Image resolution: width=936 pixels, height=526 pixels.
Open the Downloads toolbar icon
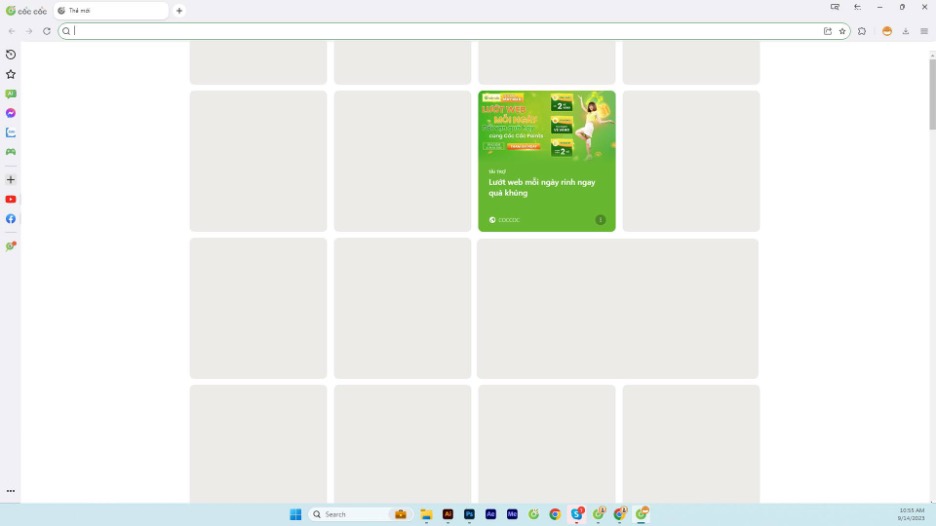tap(906, 31)
